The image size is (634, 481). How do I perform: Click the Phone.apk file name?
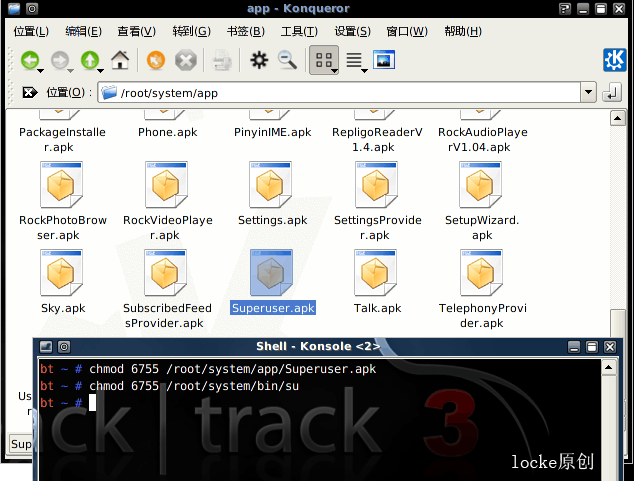[x=167, y=132]
